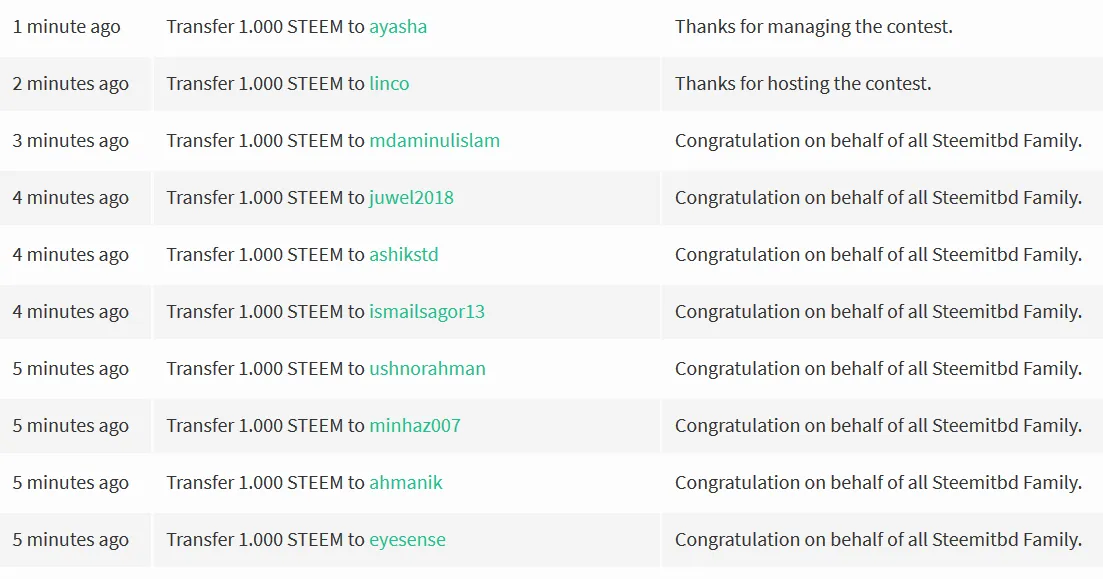Open juwel2018 user link
The image size is (1103, 579).
(412, 198)
